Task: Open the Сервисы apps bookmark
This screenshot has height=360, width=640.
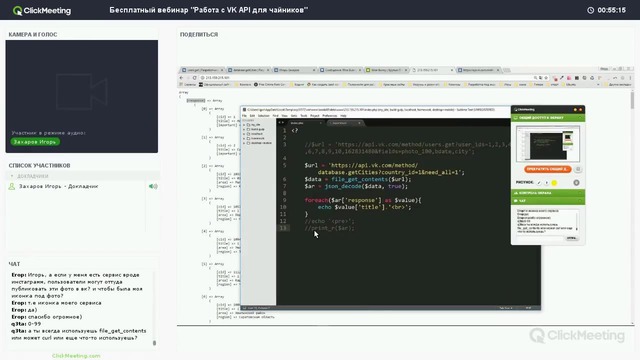Action: click(x=188, y=84)
